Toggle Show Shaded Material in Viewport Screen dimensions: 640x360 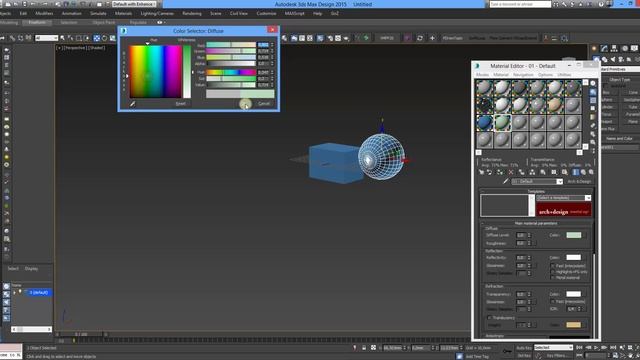pyautogui.click(x=564, y=172)
